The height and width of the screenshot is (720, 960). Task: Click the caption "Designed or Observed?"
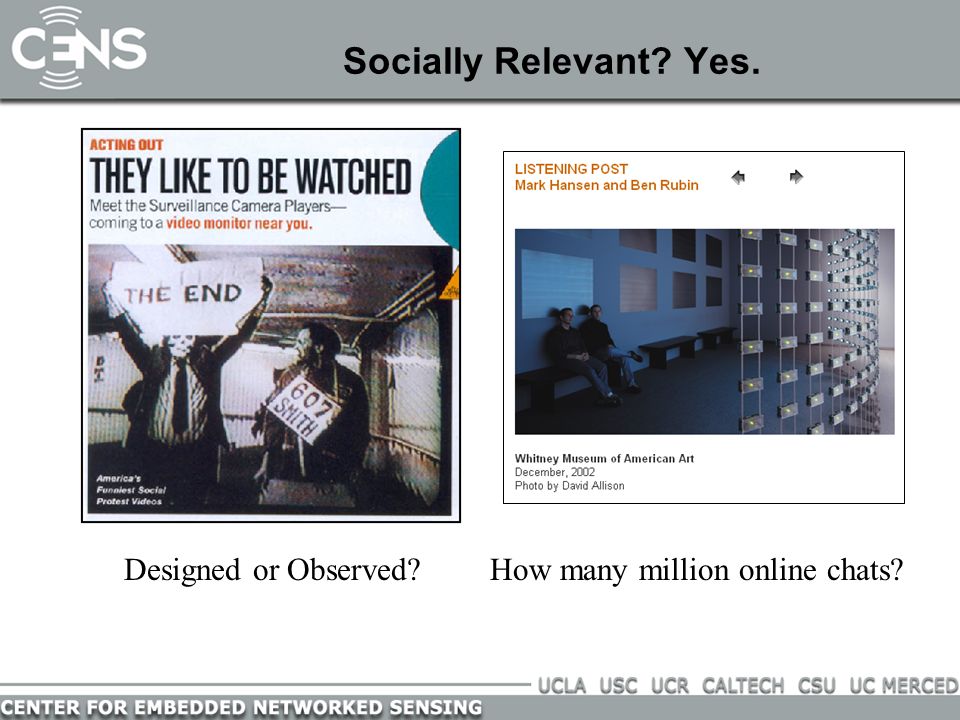pos(272,570)
